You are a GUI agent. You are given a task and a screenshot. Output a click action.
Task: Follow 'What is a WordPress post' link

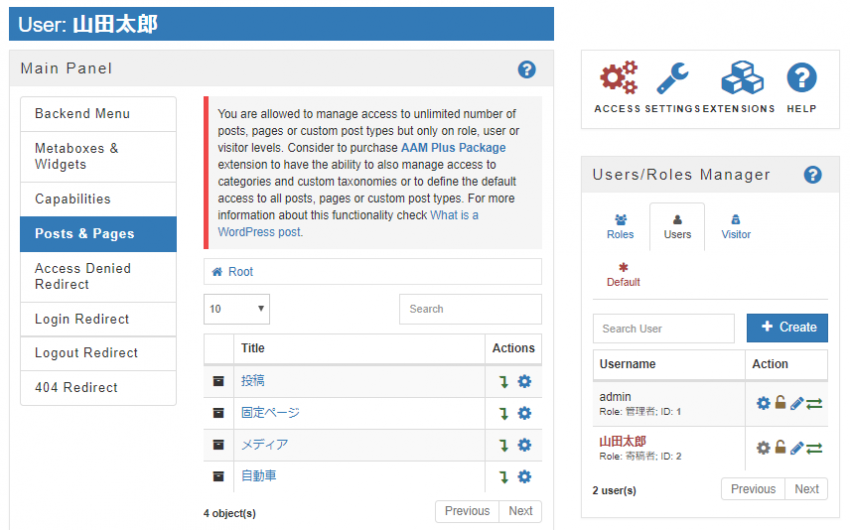(348, 224)
